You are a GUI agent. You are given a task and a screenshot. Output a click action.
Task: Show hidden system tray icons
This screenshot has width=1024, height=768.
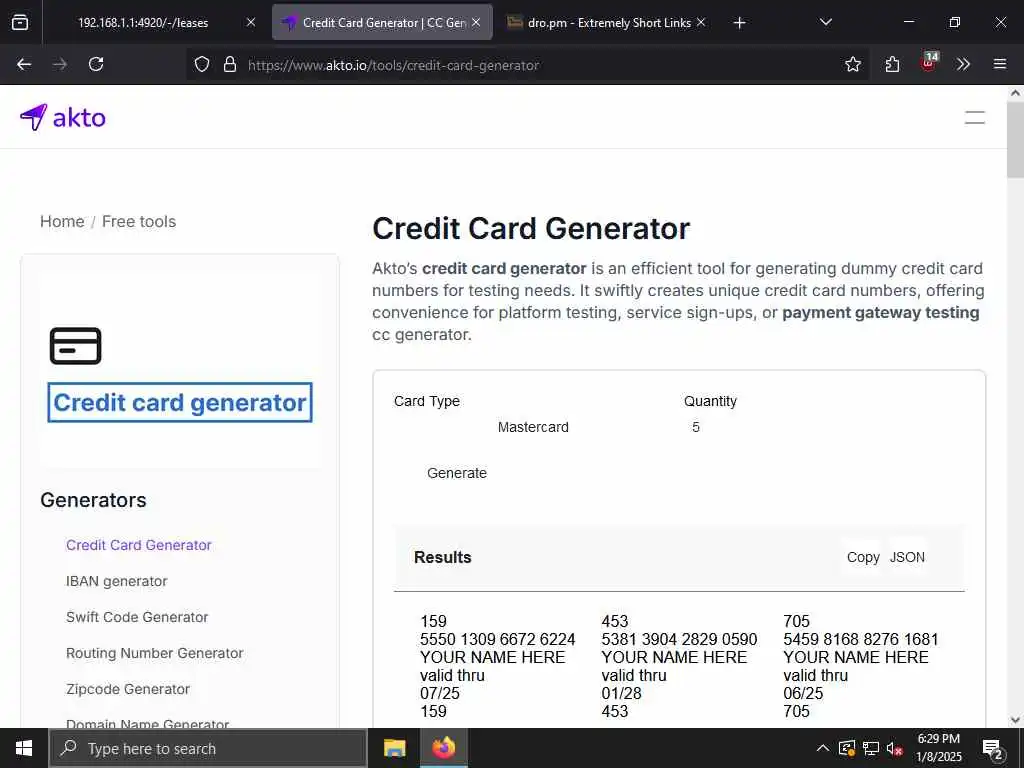click(823, 748)
